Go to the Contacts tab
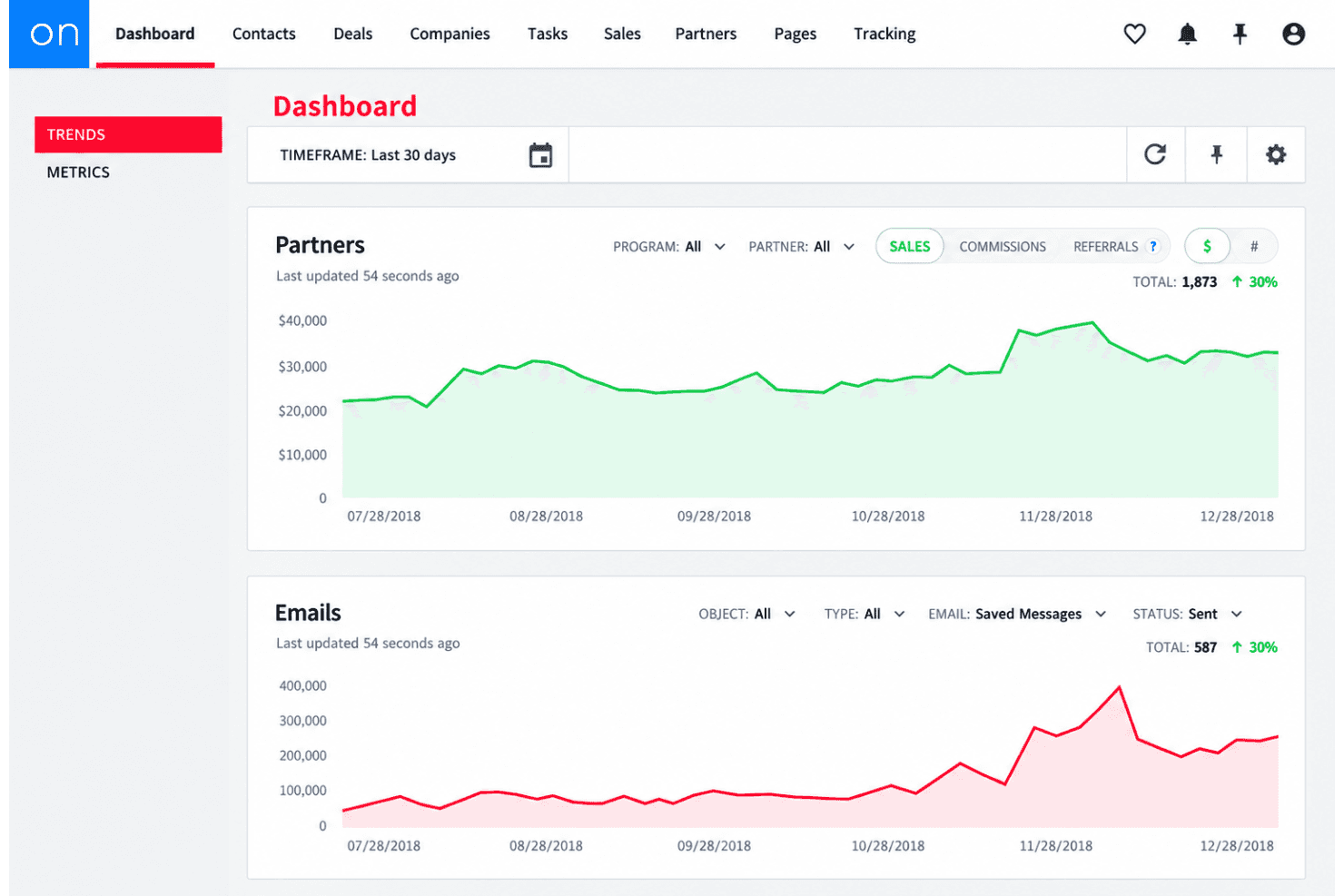Image resolution: width=1344 pixels, height=896 pixels. (264, 34)
